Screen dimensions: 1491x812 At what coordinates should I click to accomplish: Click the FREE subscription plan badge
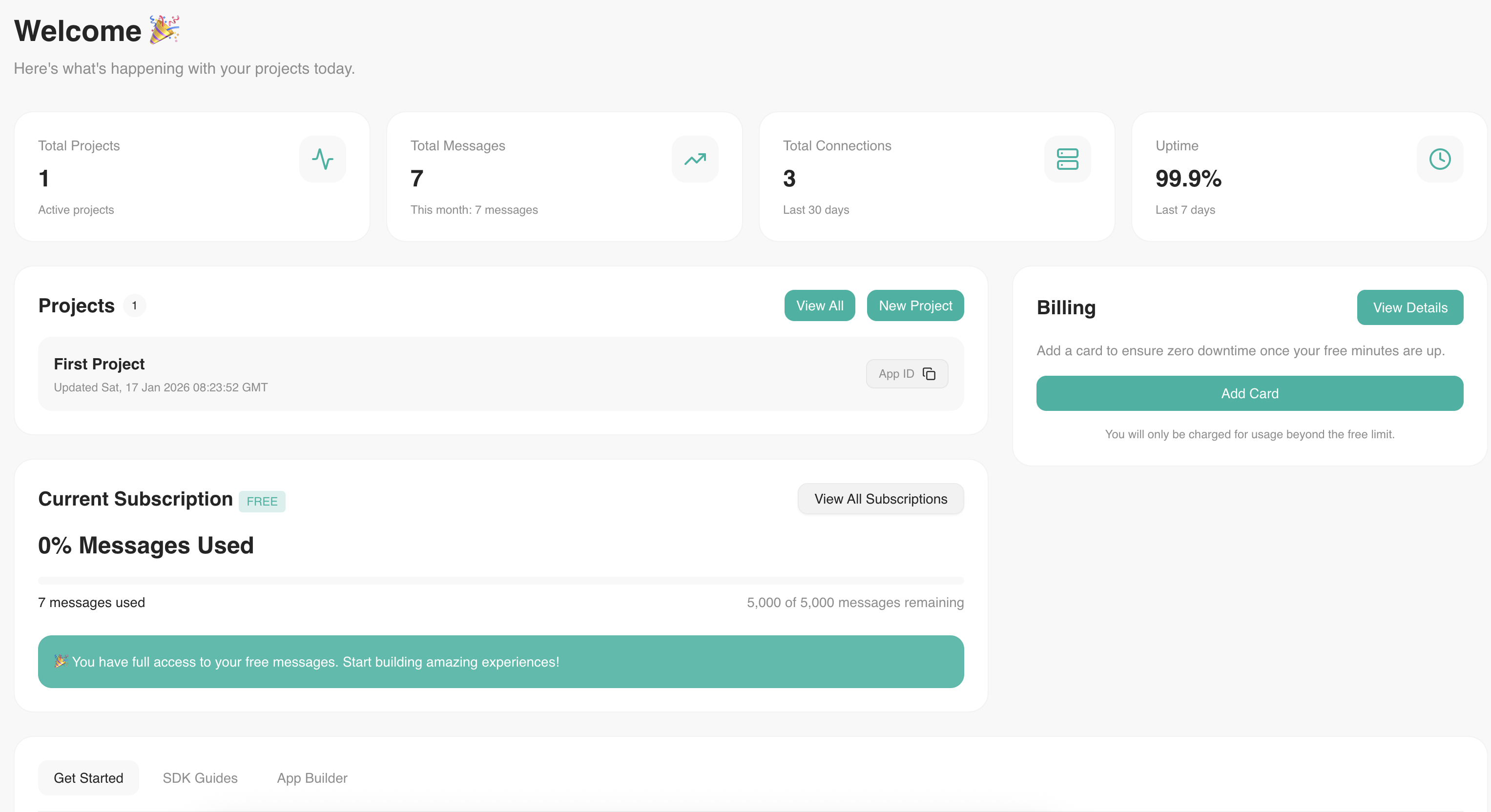point(262,501)
